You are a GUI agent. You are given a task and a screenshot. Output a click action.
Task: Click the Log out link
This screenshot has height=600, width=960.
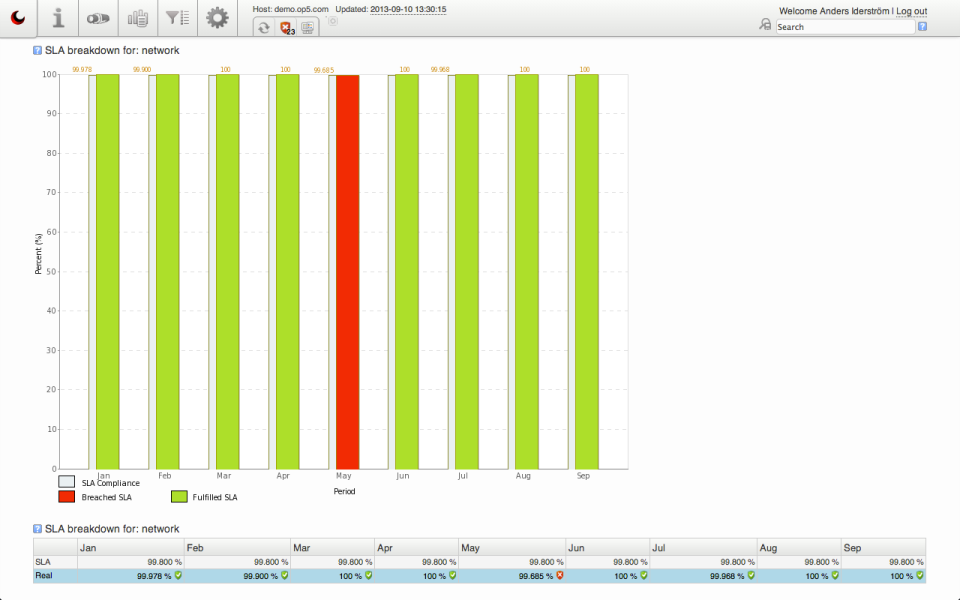912,11
